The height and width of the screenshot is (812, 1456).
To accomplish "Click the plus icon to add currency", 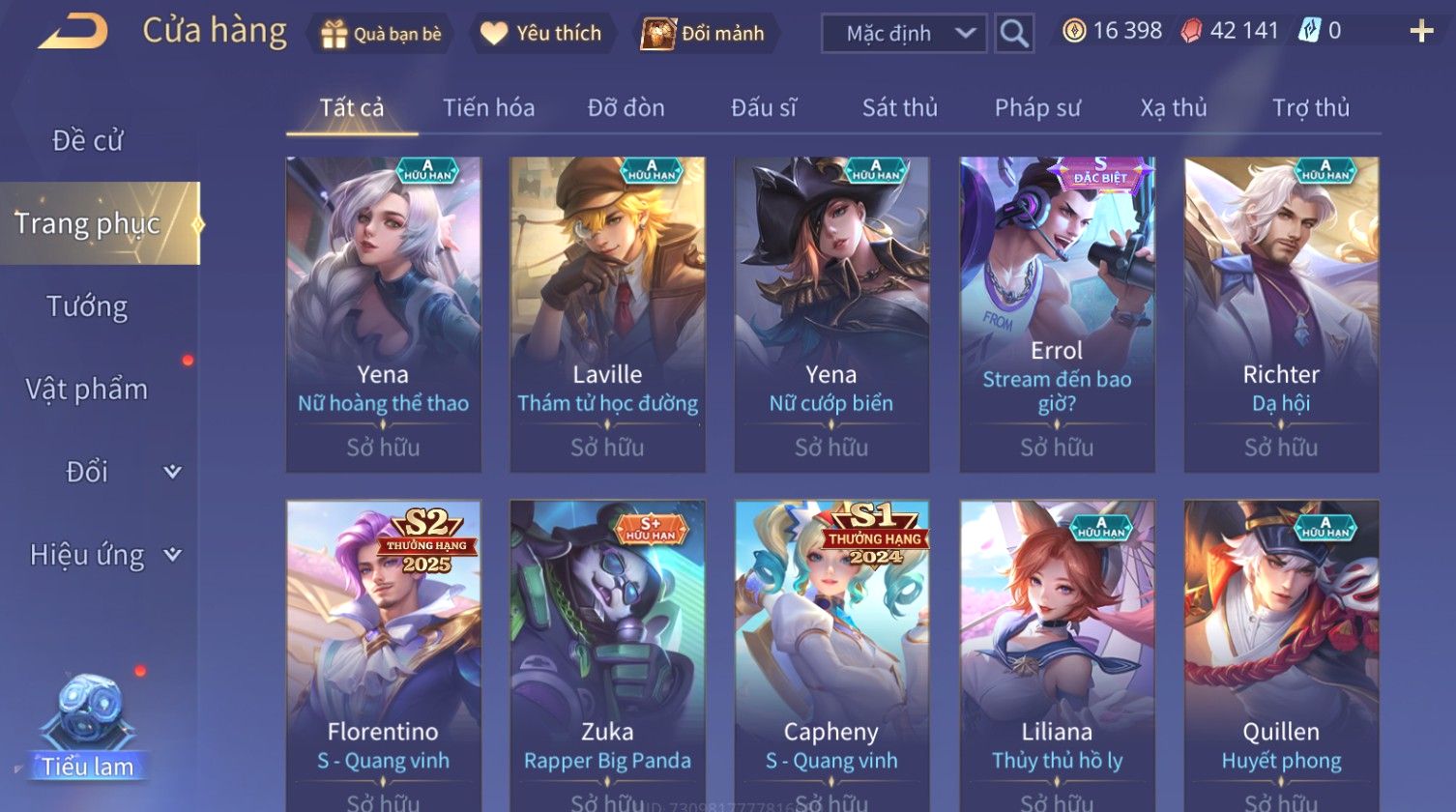I will pyautogui.click(x=1421, y=32).
